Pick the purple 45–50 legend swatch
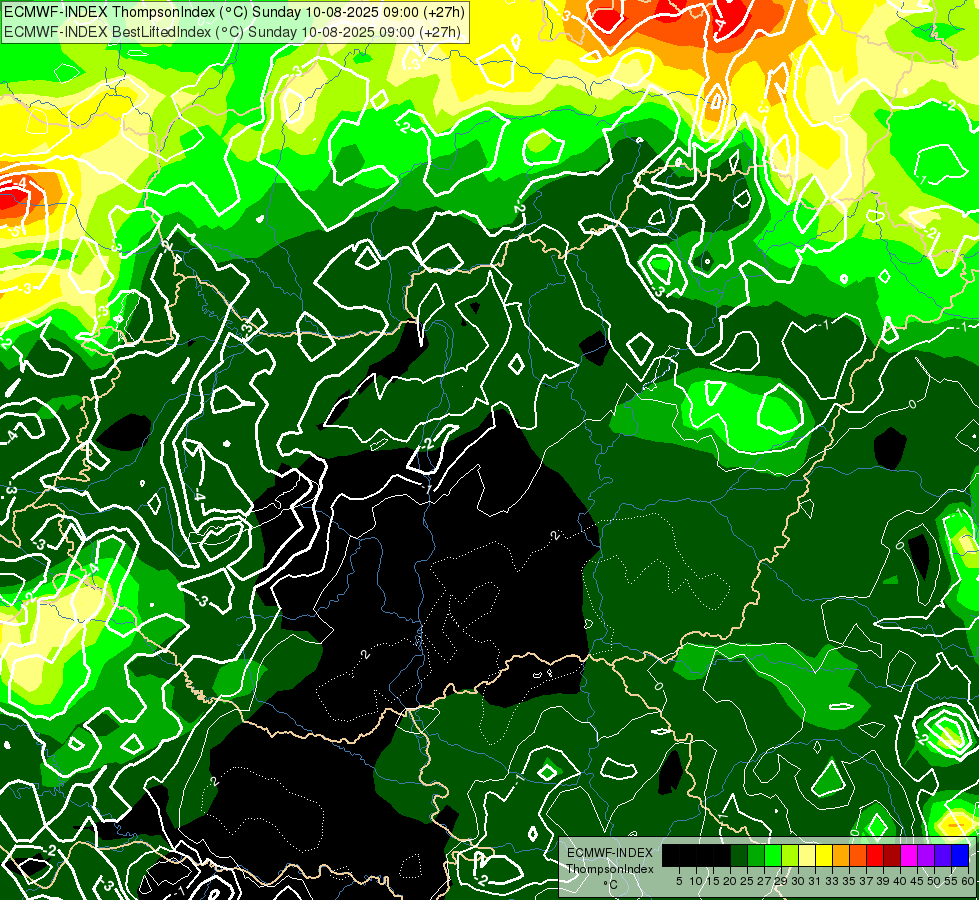 point(926,855)
